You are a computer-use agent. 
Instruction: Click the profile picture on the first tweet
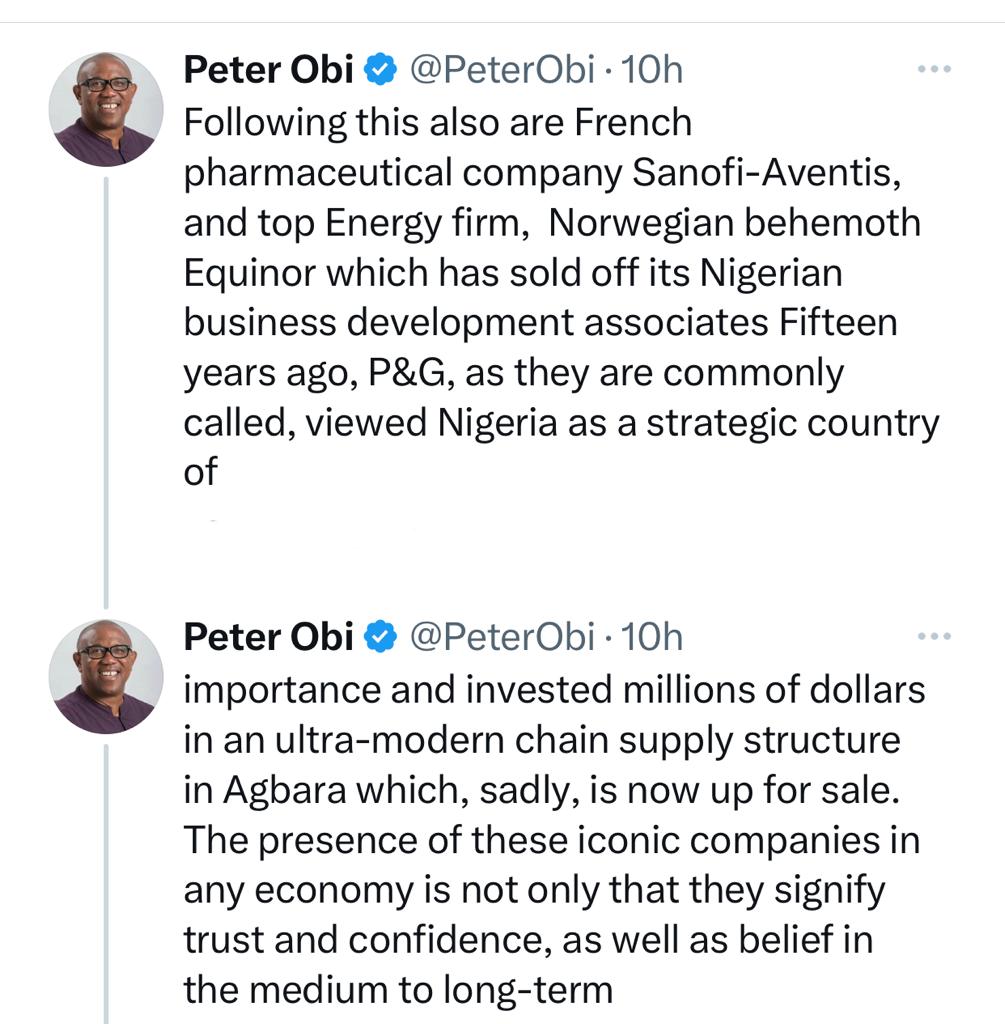tap(105, 108)
